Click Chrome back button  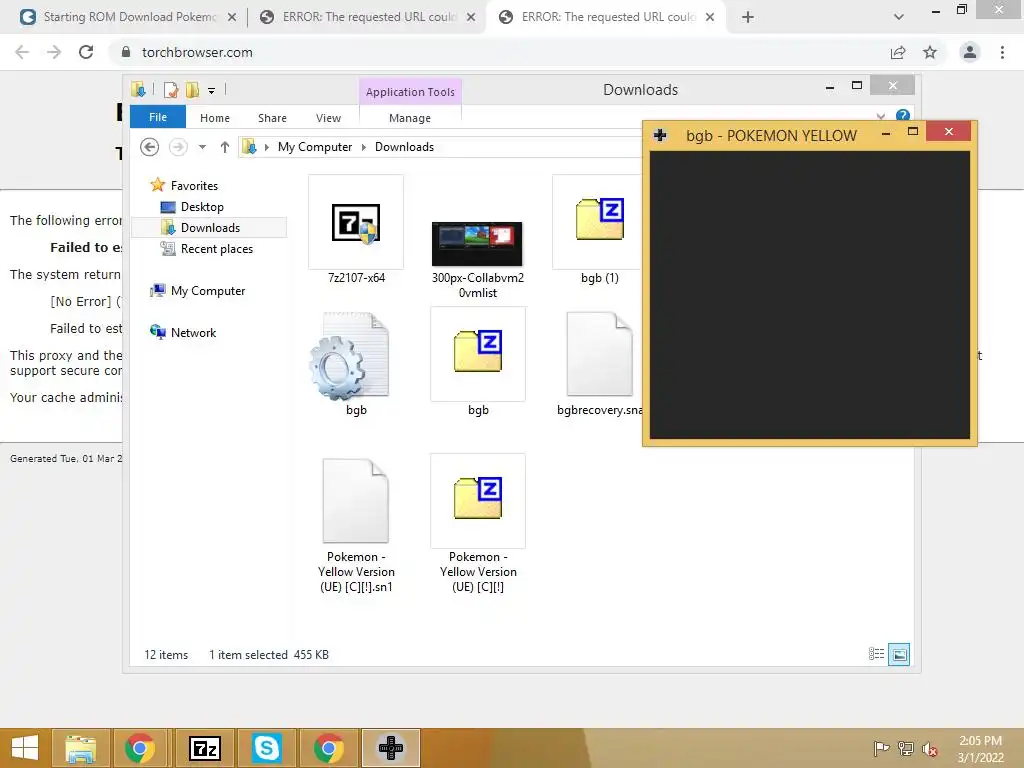pos(22,52)
